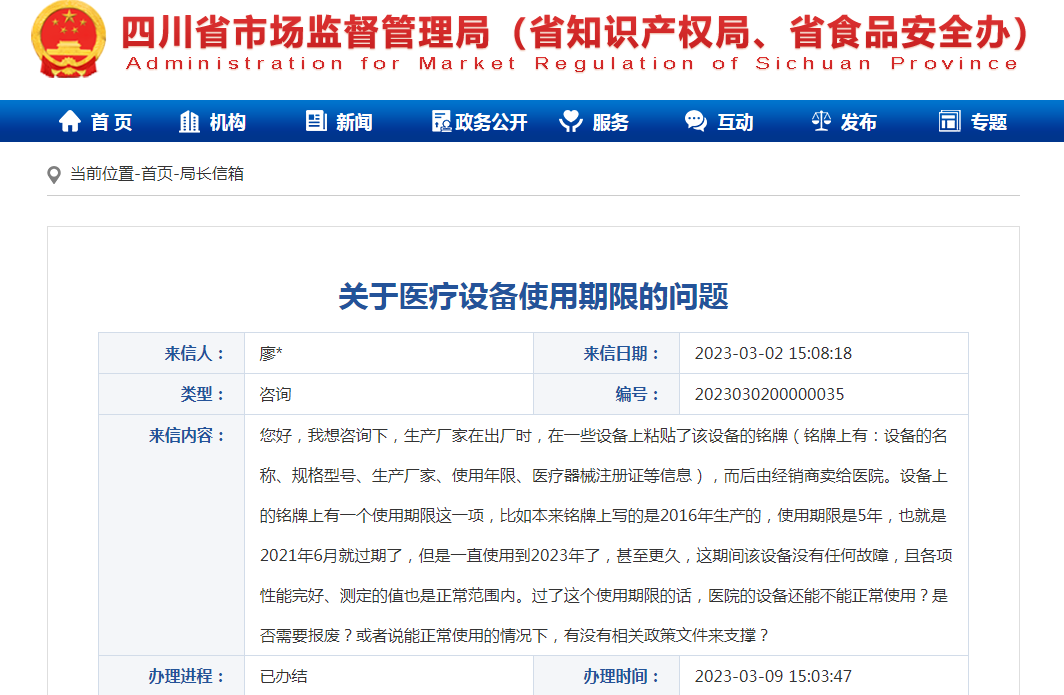1064x695 pixels.
Task: Click the speech bubble icon next to 互动
Action: [x=694, y=120]
